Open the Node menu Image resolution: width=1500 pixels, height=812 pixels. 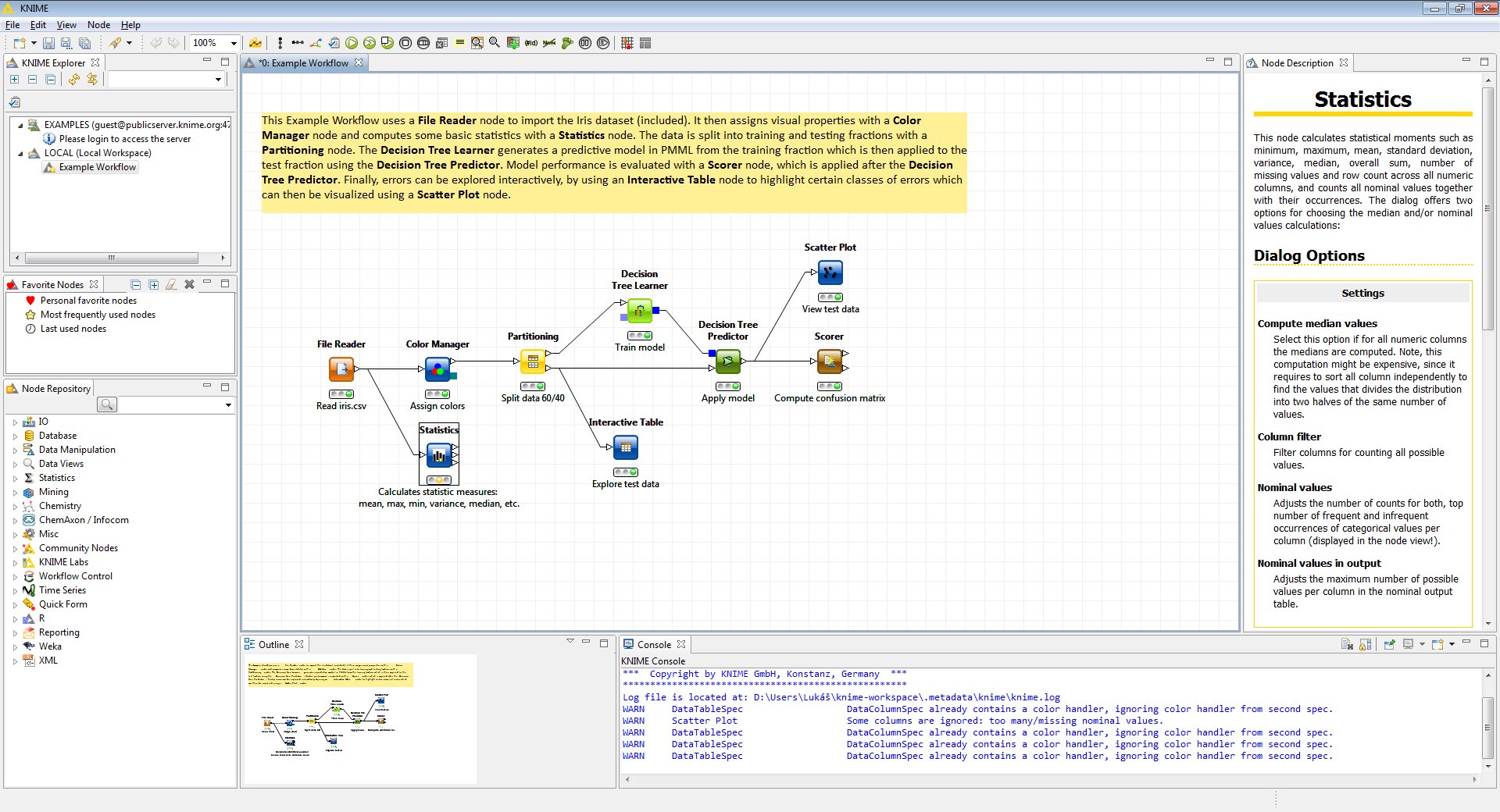(98, 25)
